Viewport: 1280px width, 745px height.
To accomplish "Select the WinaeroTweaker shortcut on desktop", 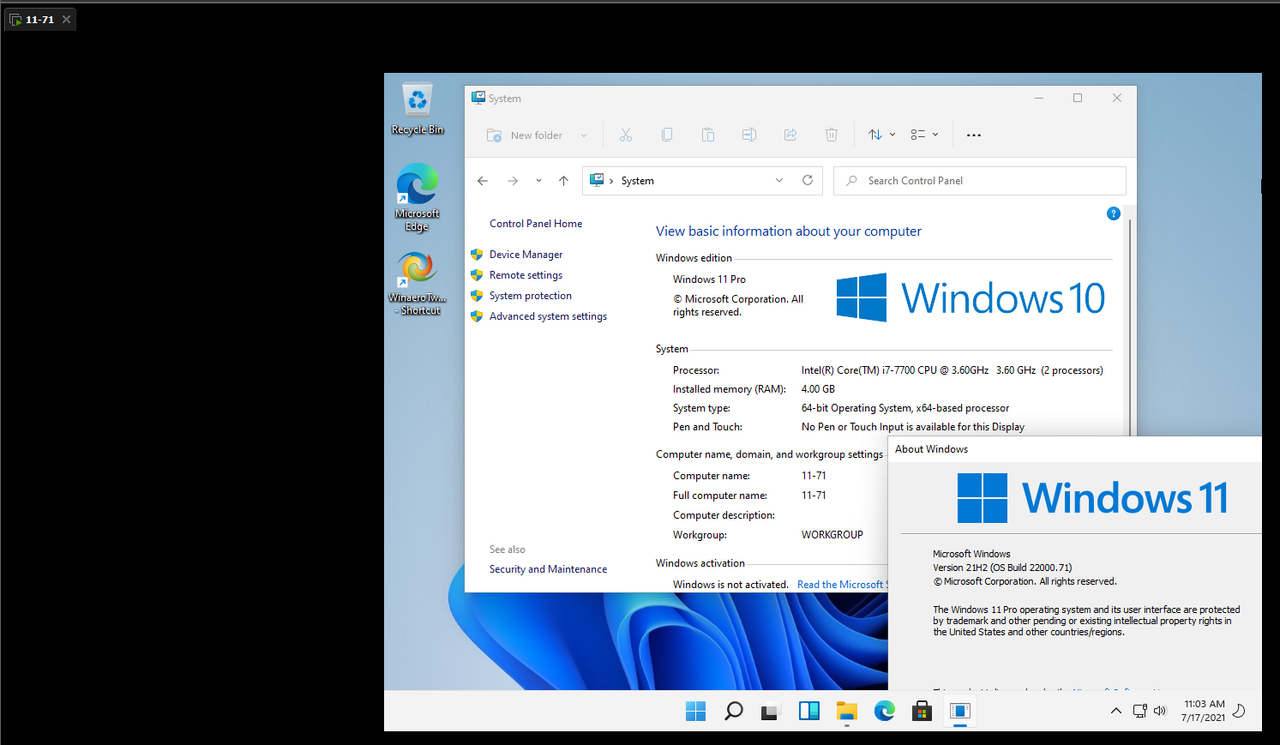I will click(417, 283).
